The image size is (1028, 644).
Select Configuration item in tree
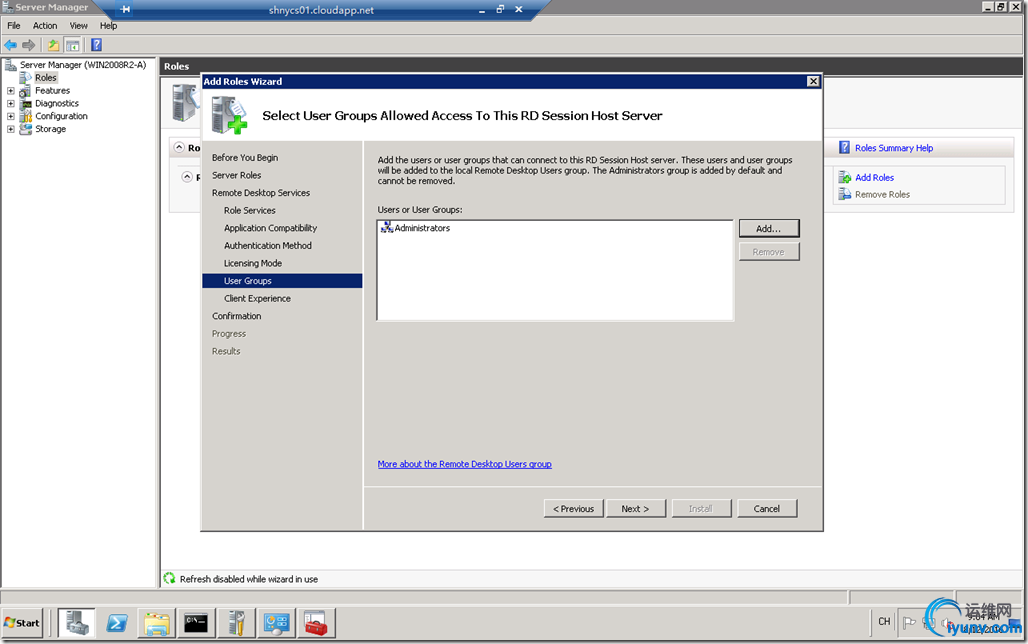[x=61, y=116]
